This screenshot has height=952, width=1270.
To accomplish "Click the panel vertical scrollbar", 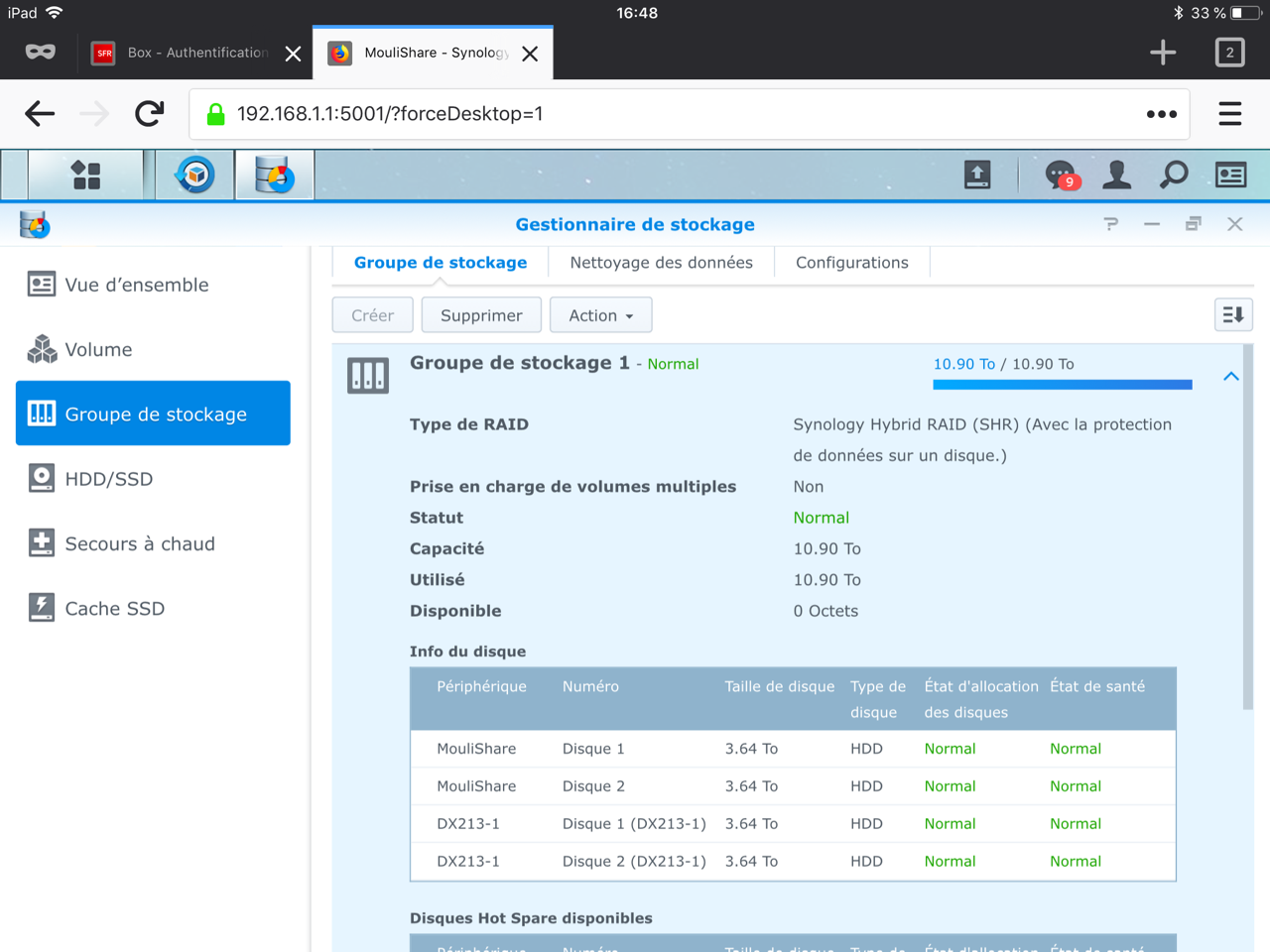I will click(x=1248, y=526).
